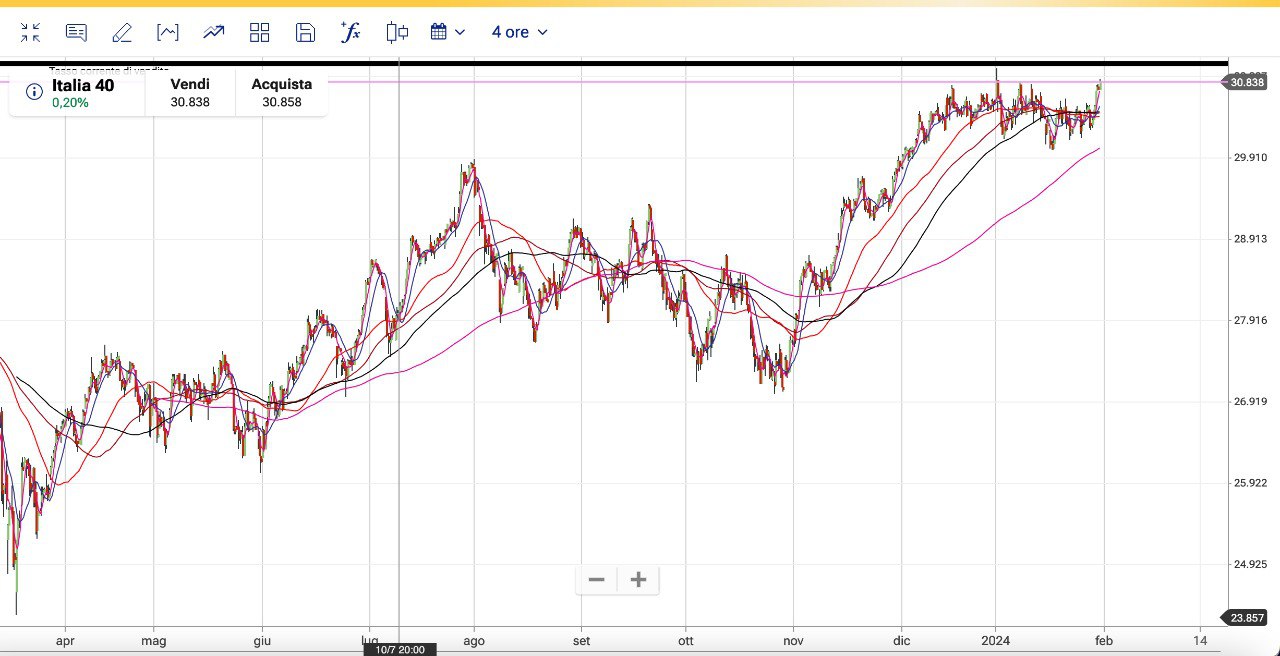
Task: Click the 10/7 20:00 time marker
Action: [400, 650]
